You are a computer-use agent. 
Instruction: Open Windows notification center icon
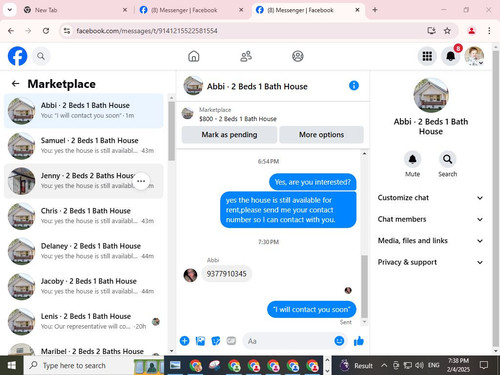[484, 366]
